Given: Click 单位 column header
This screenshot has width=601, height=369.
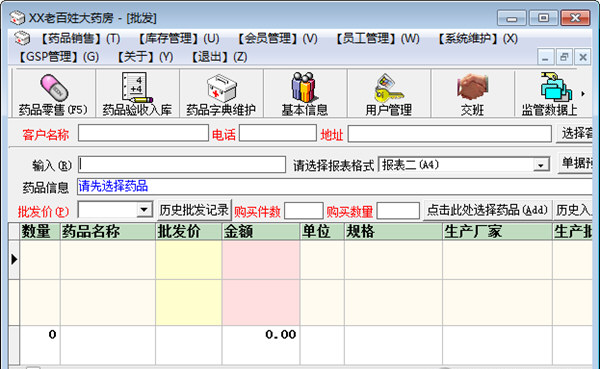Looking at the screenshot, I should tap(322, 231).
